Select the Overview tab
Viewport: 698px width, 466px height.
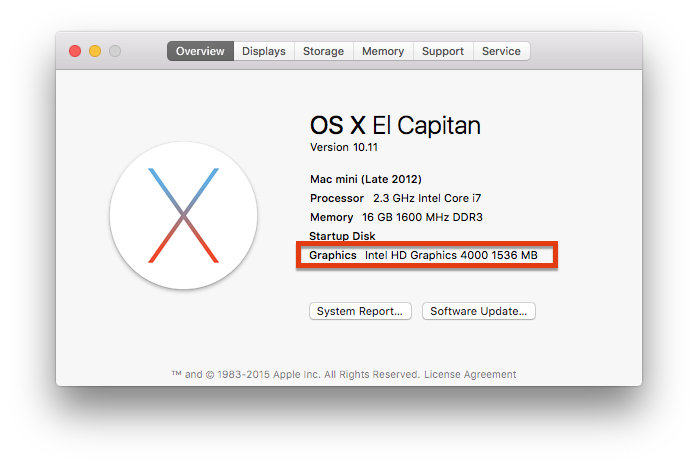click(200, 51)
